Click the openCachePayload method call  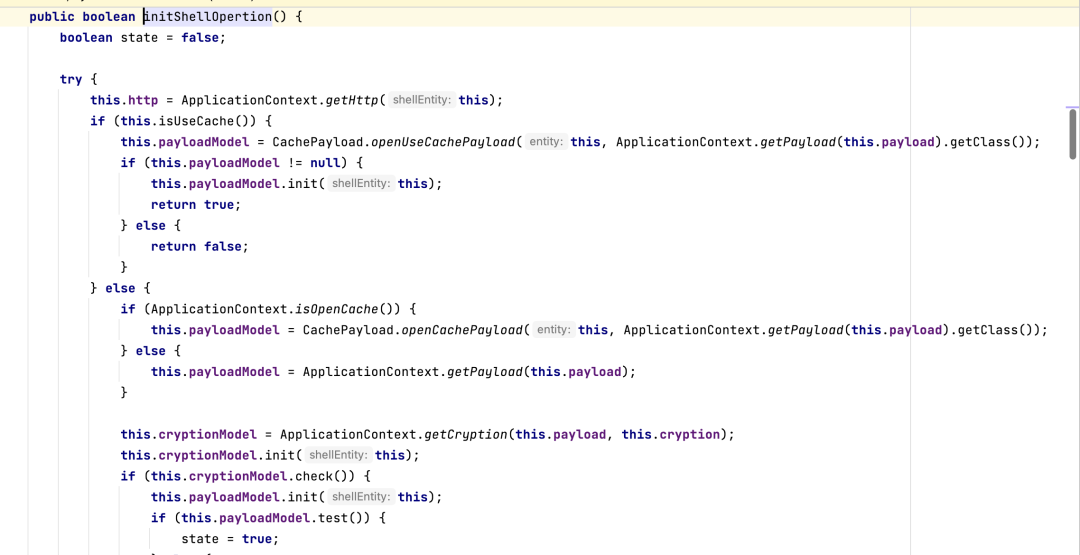point(463,330)
